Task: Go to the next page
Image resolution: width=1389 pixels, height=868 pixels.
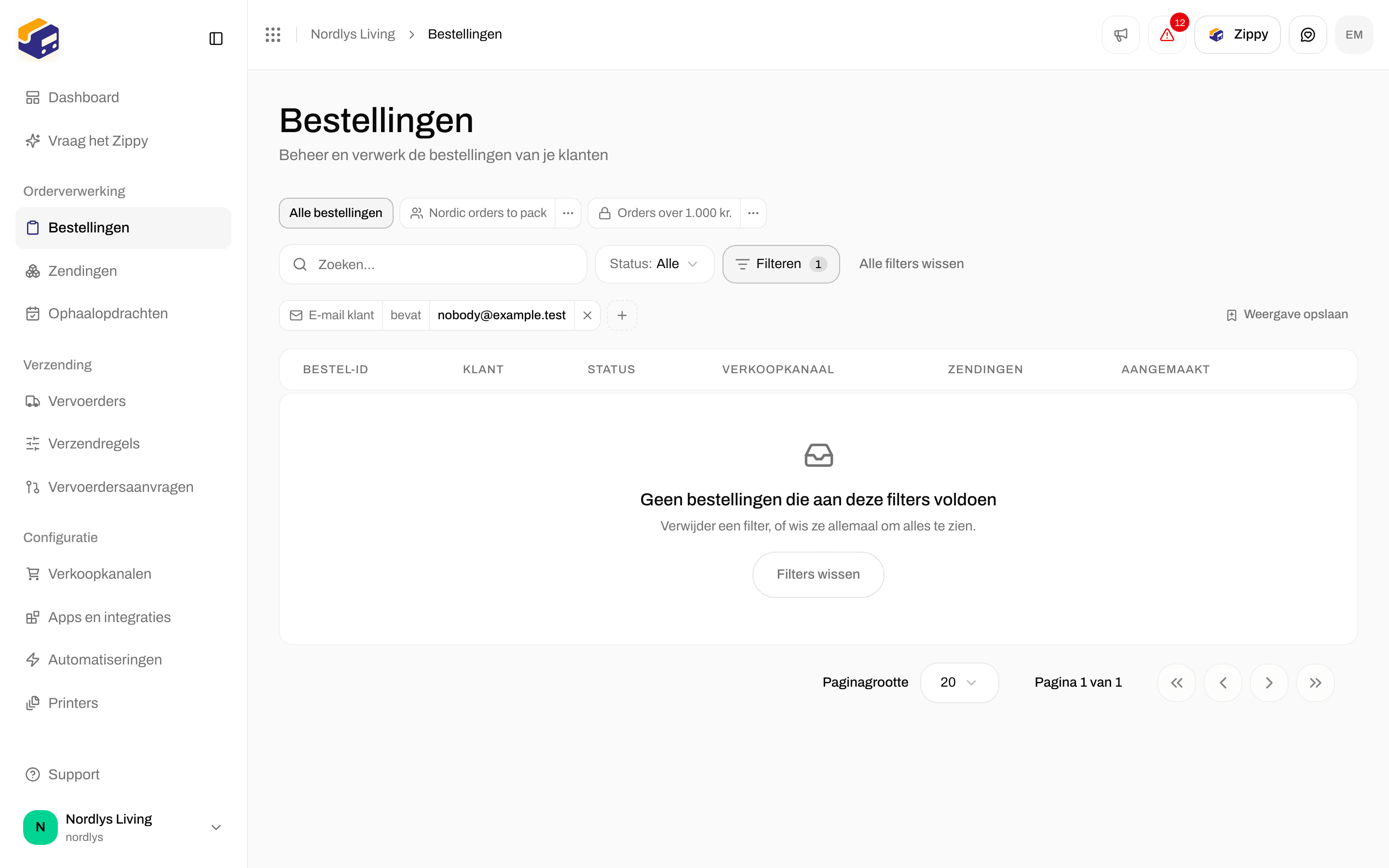Action: [1269, 682]
